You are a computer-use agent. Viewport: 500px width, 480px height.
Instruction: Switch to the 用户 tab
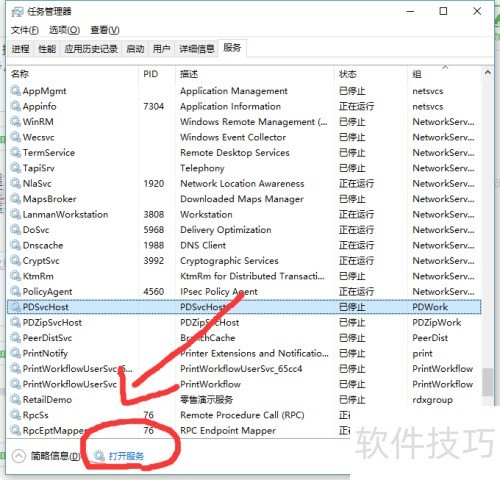[161, 49]
